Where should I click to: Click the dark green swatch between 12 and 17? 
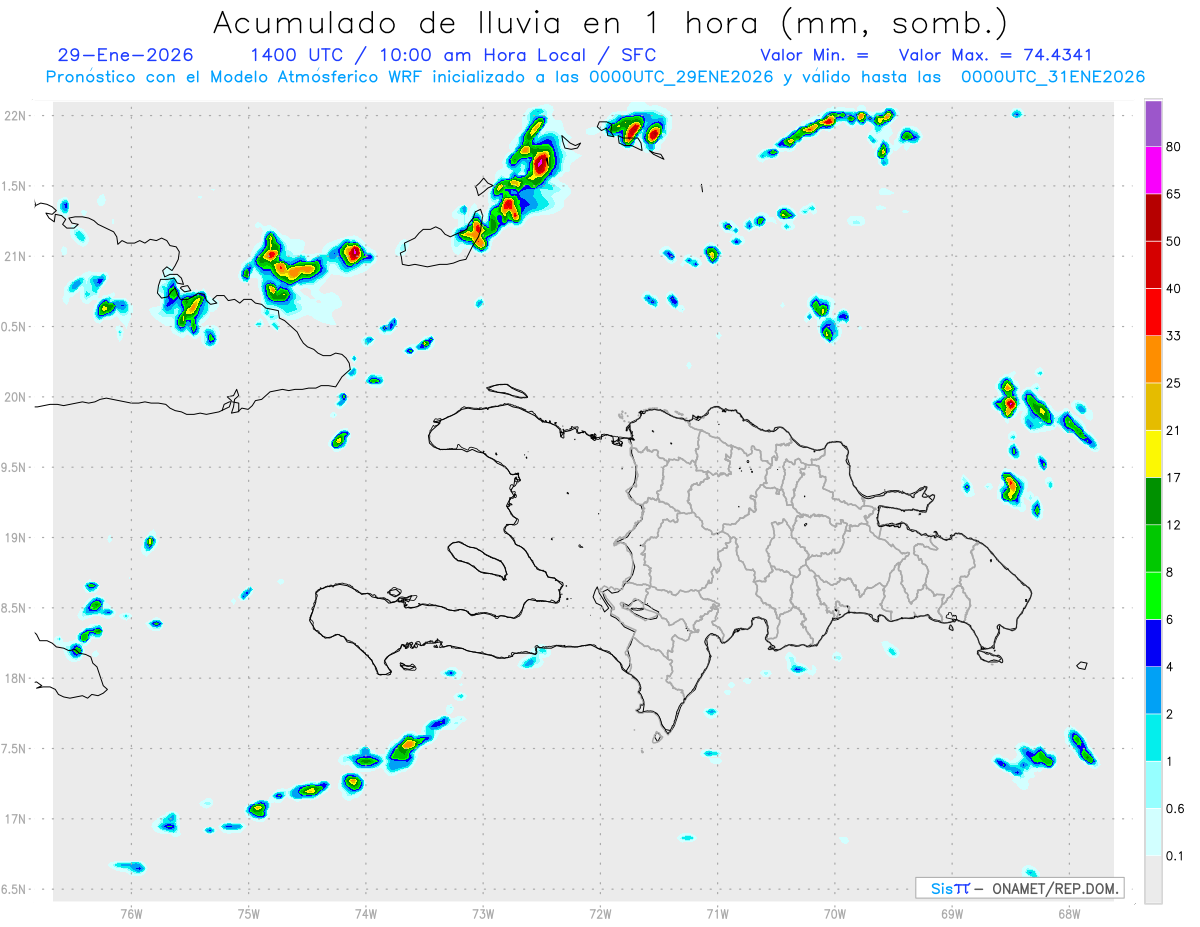pos(1153,501)
